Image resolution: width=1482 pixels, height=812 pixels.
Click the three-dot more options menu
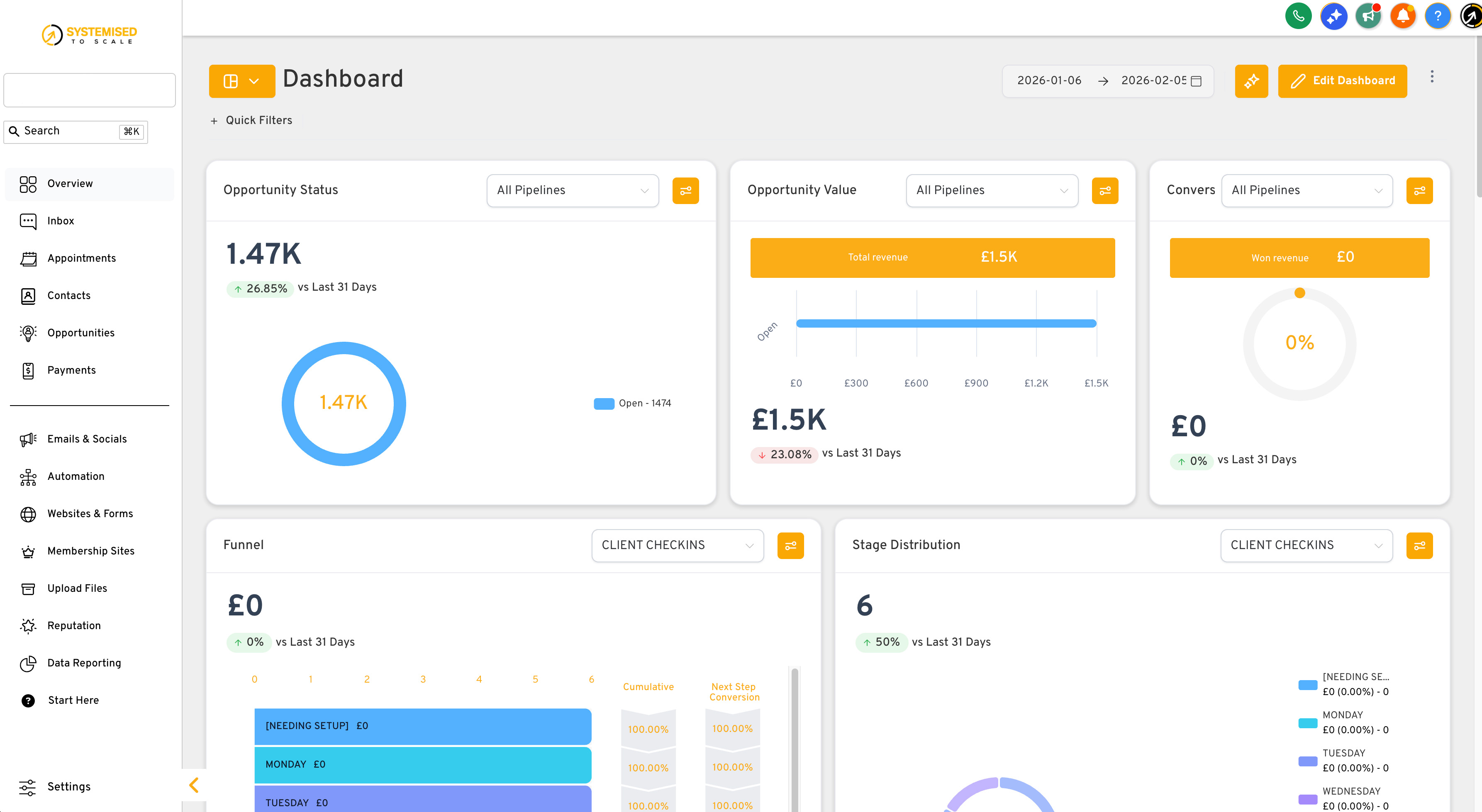[1431, 77]
